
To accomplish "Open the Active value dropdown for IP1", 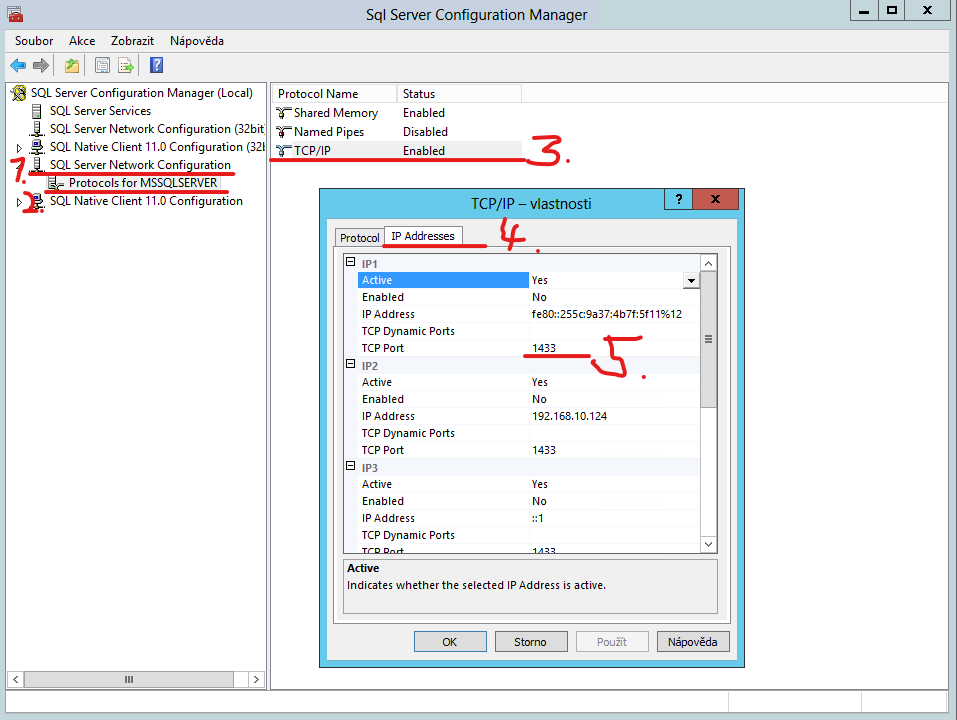I will click(690, 280).
